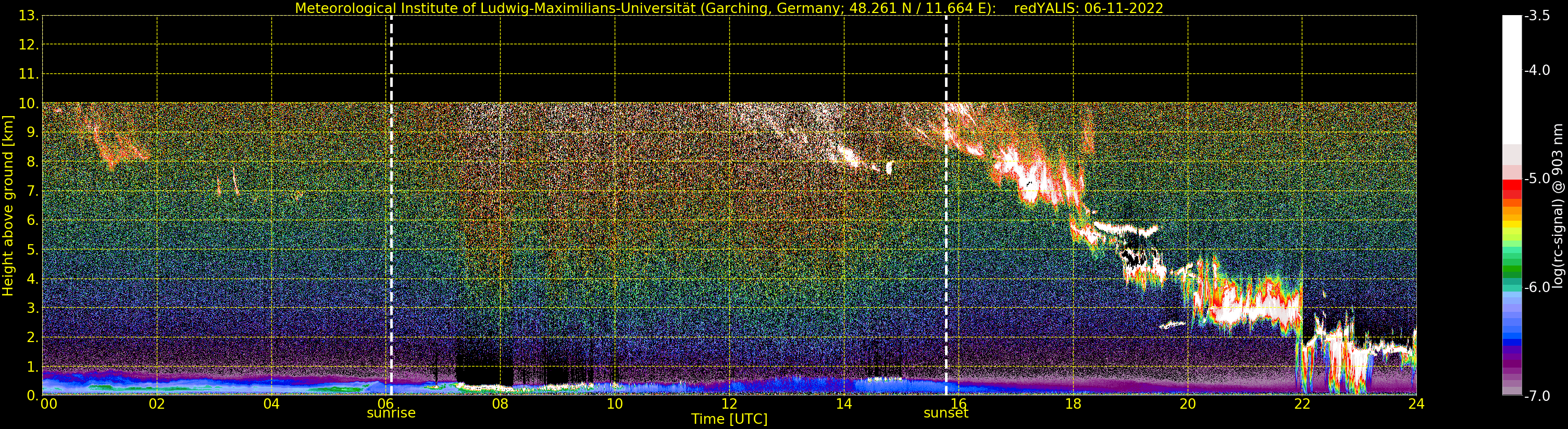Click the 'redYALIS: 06-11-2022' title text
1568x429 pixels.
point(1088,8)
